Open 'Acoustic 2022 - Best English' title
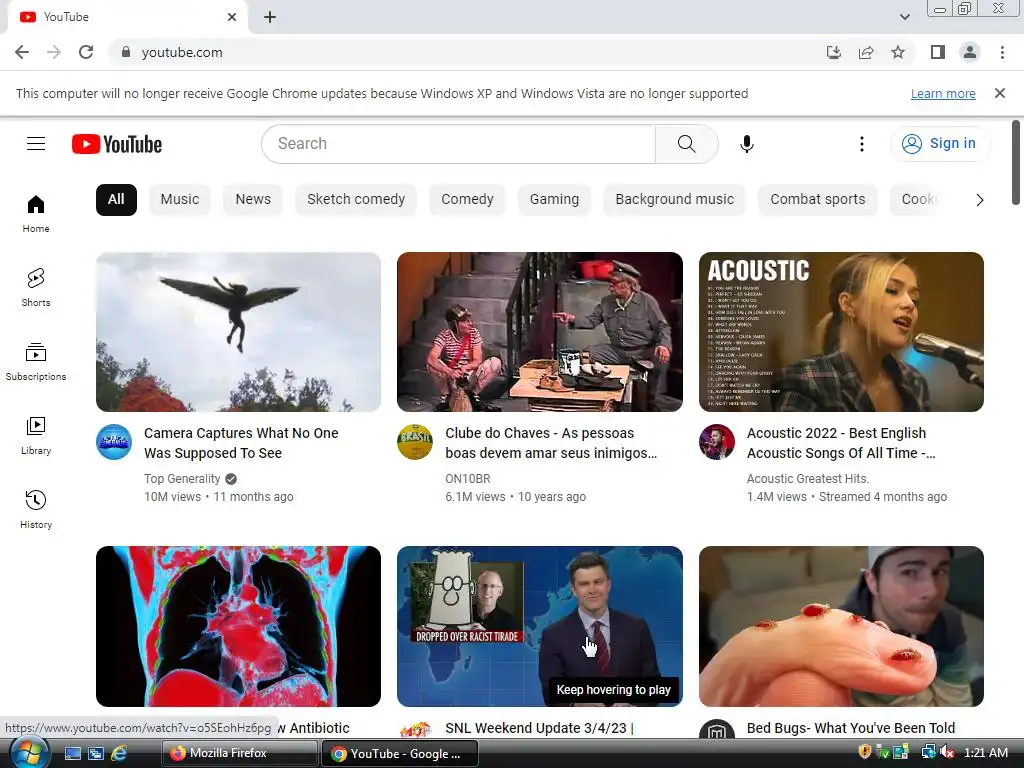This screenshot has height=768, width=1024. pos(841,443)
